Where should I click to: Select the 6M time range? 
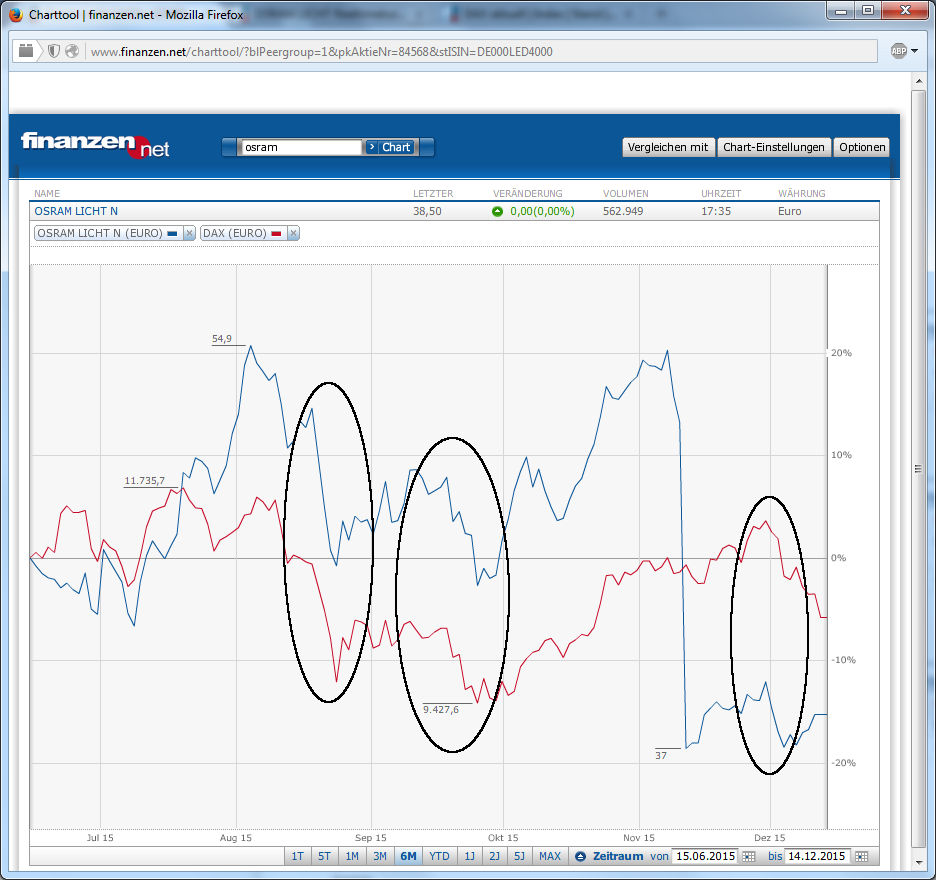pyautogui.click(x=408, y=856)
